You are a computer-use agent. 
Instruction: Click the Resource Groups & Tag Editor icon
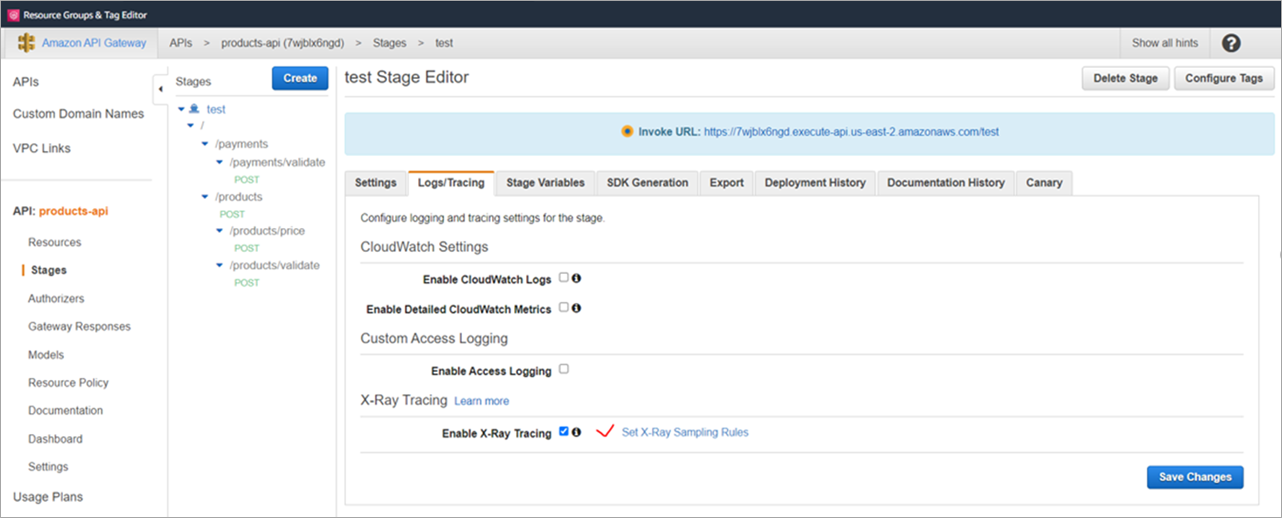point(13,15)
